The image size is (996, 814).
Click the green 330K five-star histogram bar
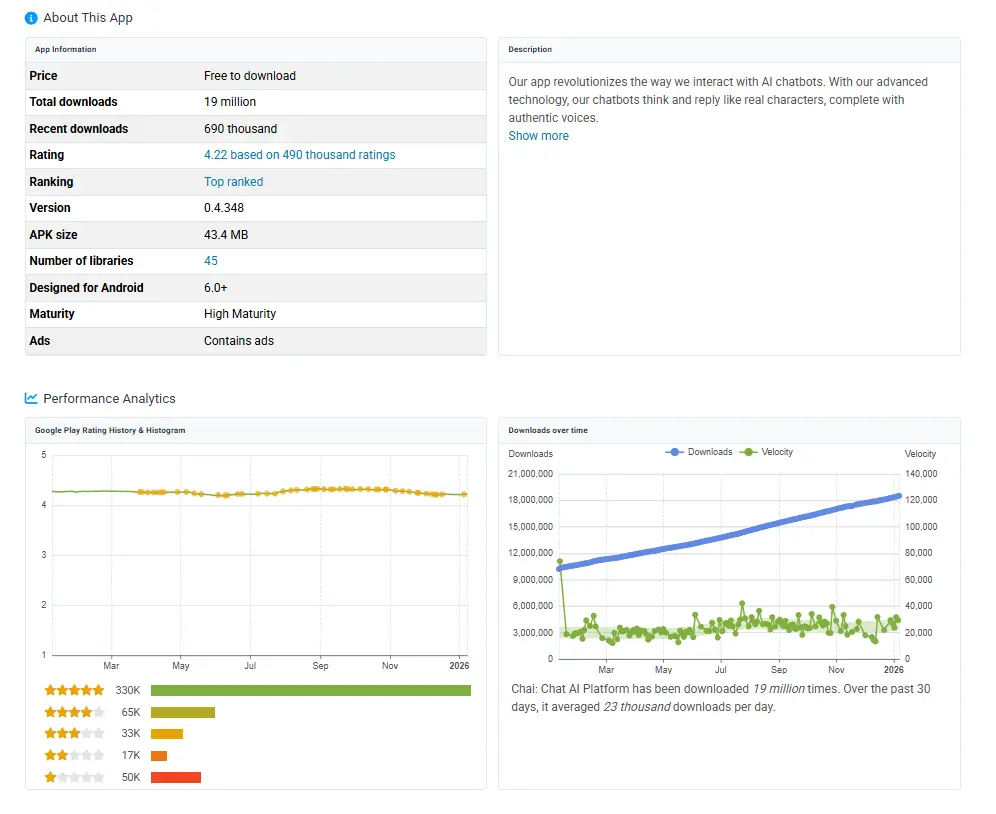(310, 690)
